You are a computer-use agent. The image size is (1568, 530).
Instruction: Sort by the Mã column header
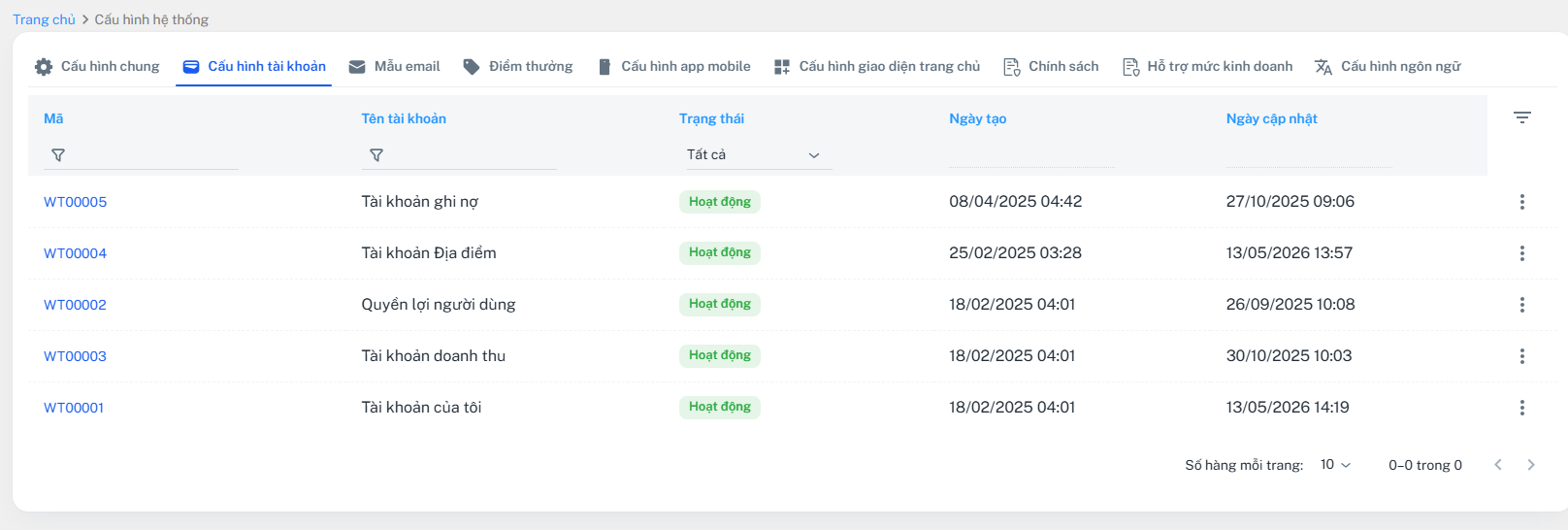point(53,118)
